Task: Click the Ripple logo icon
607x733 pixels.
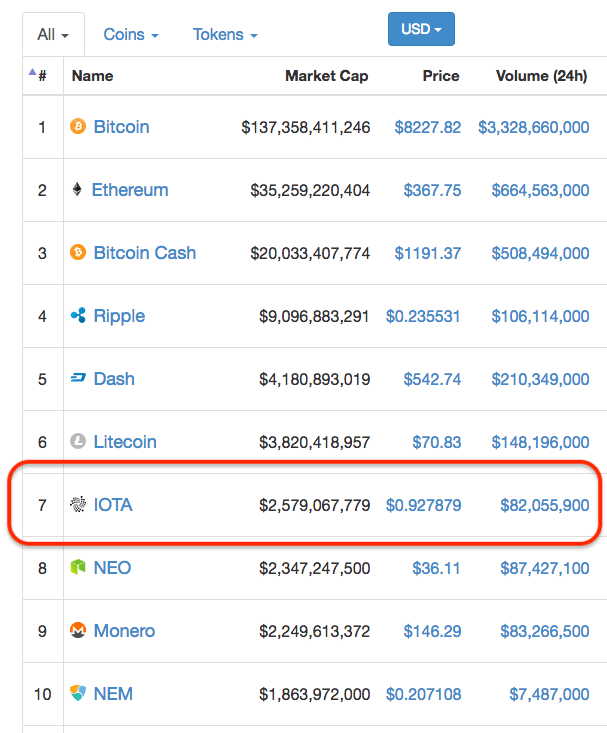Action: pos(78,316)
